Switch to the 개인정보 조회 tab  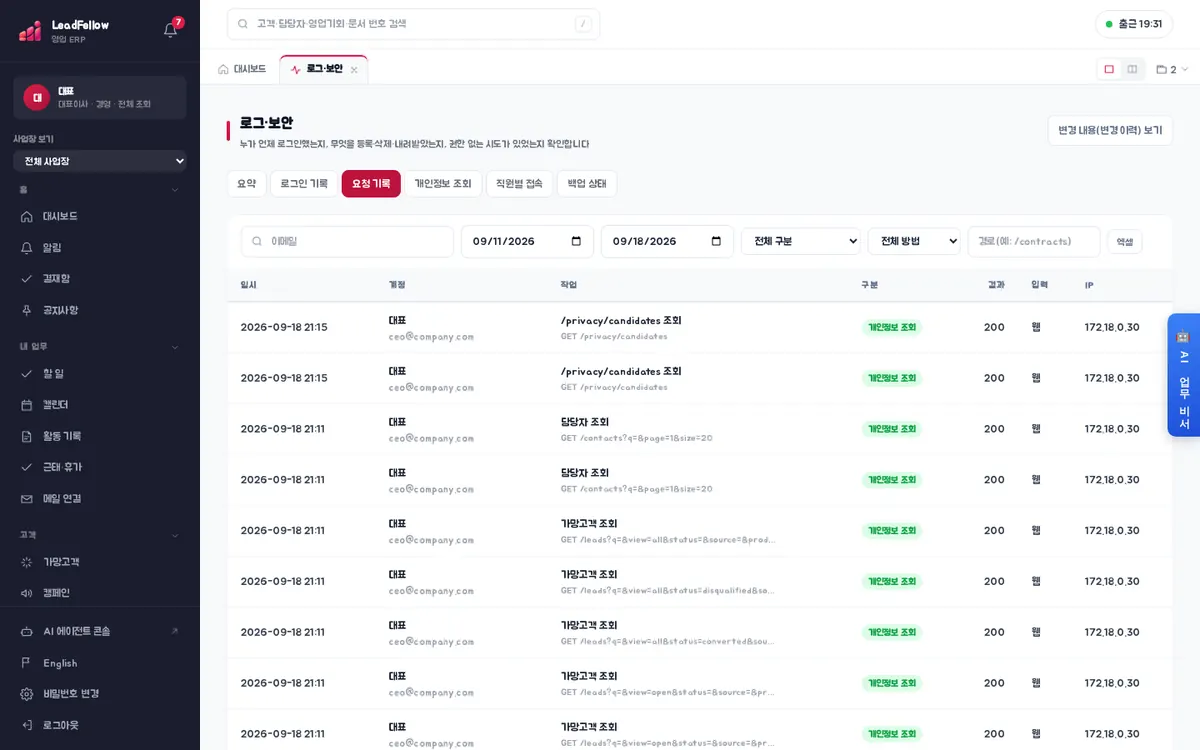pos(443,184)
